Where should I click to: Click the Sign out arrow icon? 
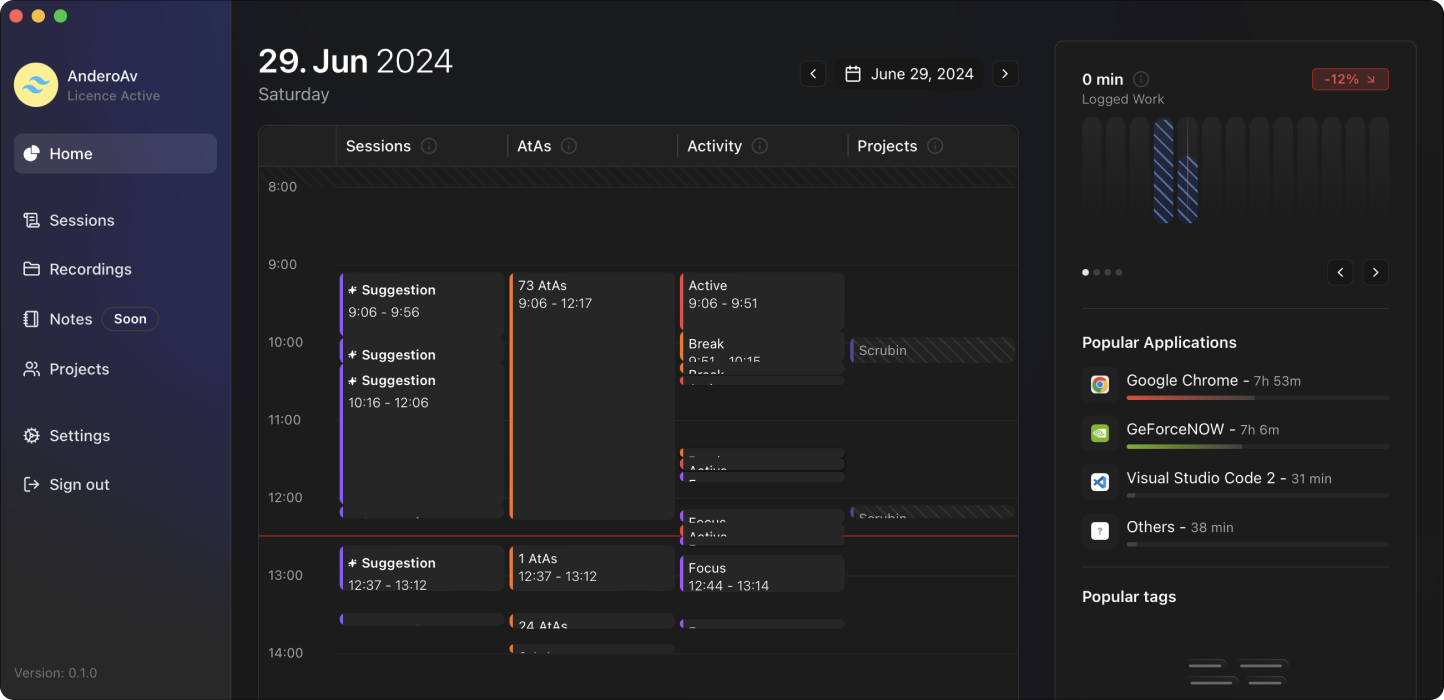32,485
